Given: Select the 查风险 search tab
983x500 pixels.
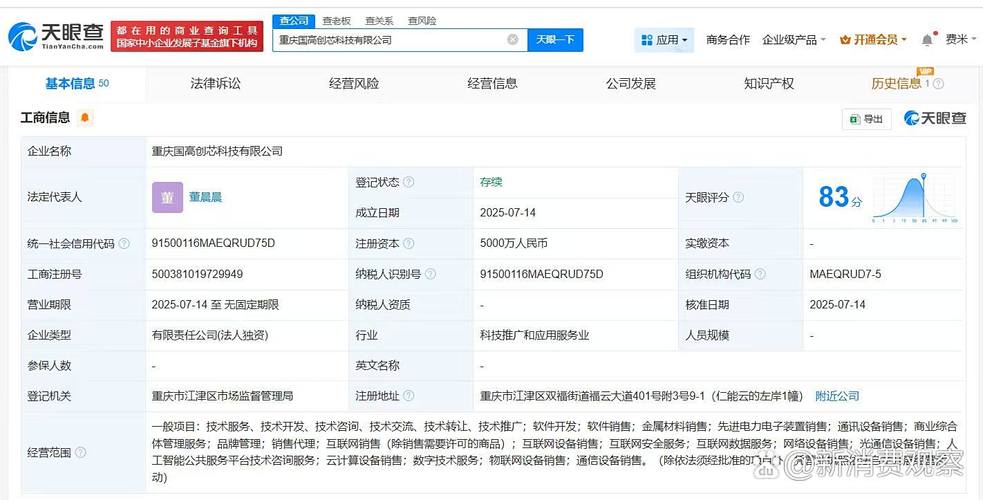Looking at the screenshot, I should point(422,21).
